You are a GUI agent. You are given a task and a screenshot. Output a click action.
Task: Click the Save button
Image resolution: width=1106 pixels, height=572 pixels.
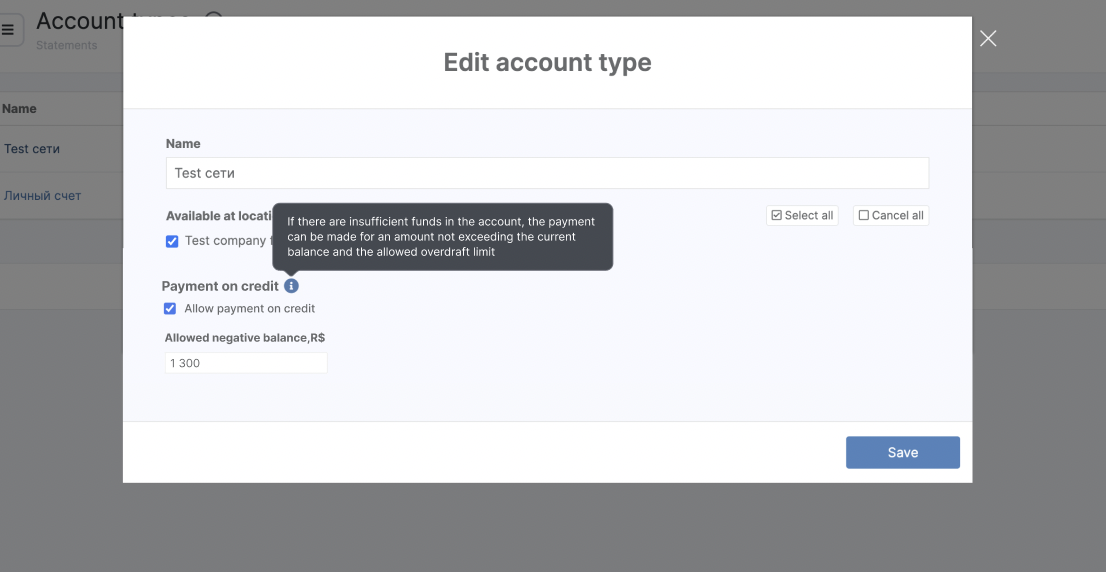(x=902, y=452)
